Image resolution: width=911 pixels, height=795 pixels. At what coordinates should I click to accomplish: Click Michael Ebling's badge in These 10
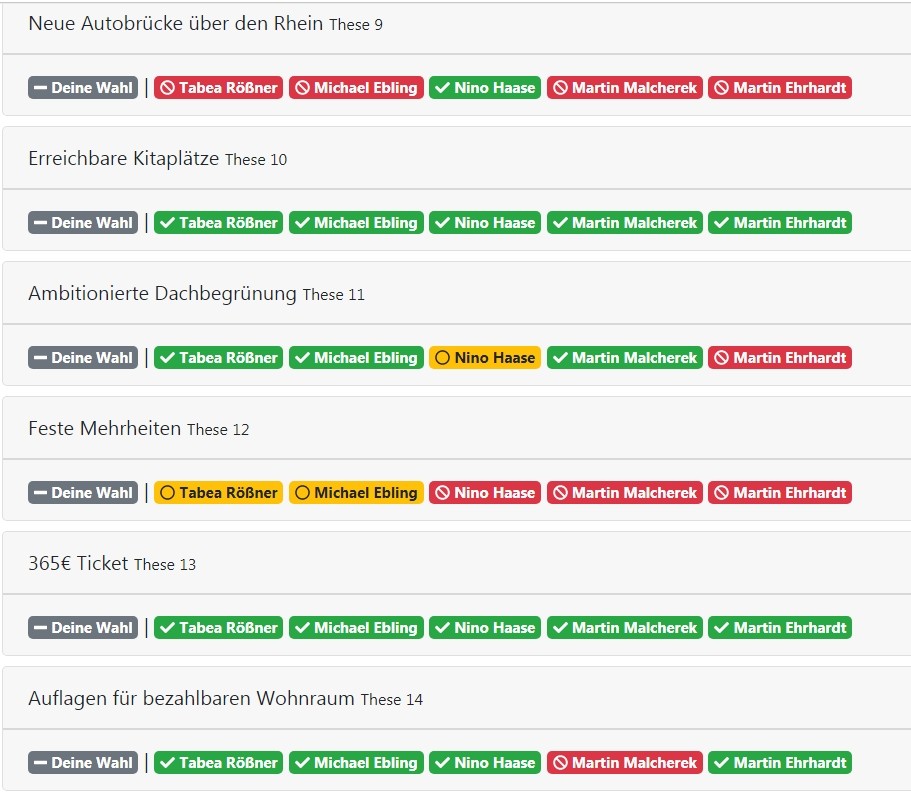pyautogui.click(x=356, y=223)
